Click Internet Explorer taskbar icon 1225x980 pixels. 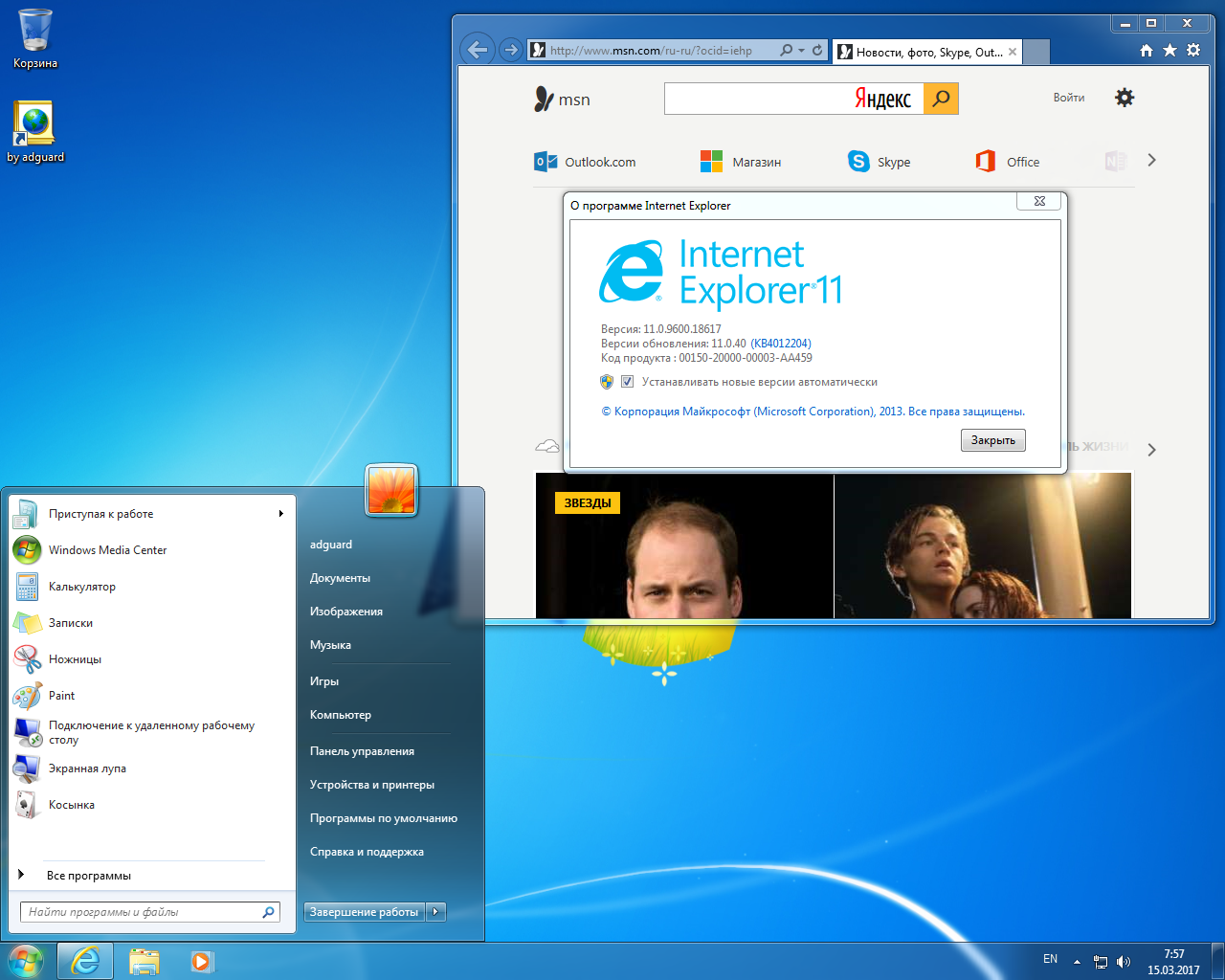(x=85, y=961)
